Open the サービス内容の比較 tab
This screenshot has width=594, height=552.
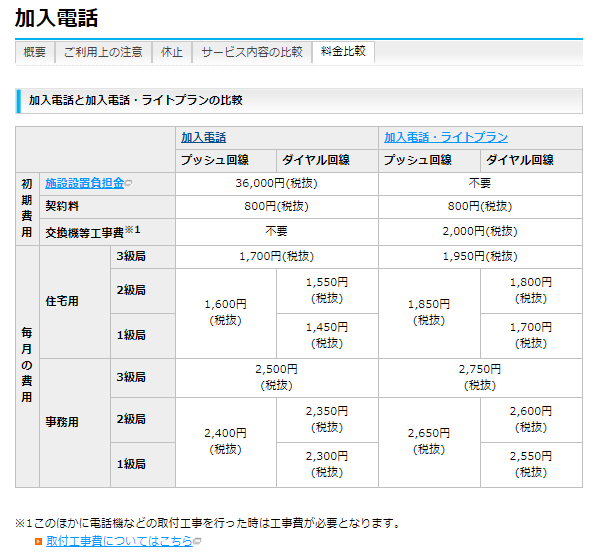[x=252, y=52]
